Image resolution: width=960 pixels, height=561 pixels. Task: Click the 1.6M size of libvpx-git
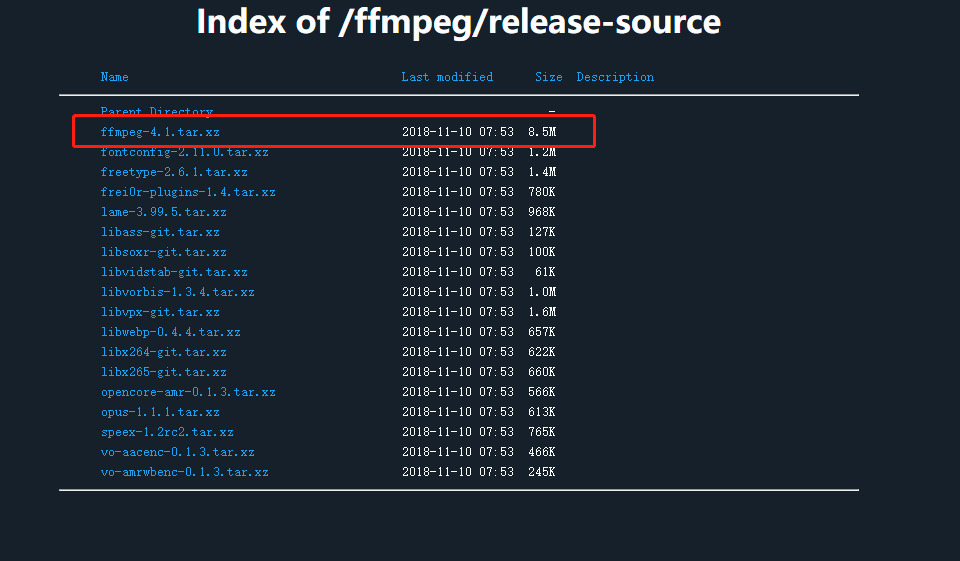pos(542,312)
